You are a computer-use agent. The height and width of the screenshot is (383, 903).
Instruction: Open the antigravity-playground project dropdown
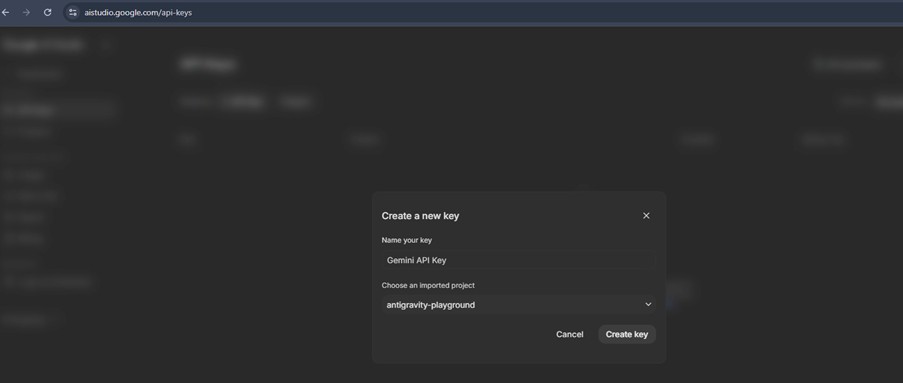(518, 305)
